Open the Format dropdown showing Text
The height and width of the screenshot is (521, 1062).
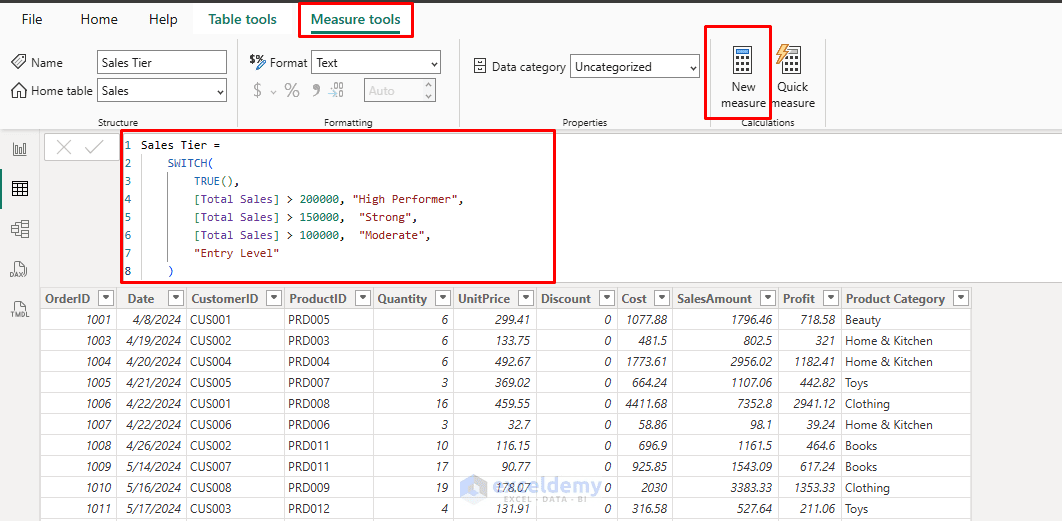[376, 62]
